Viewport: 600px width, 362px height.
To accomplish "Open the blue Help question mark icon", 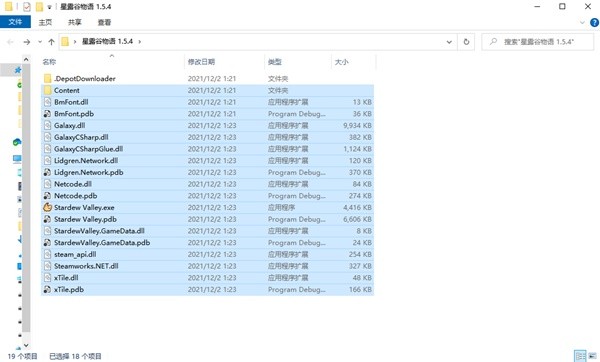I will point(594,23).
